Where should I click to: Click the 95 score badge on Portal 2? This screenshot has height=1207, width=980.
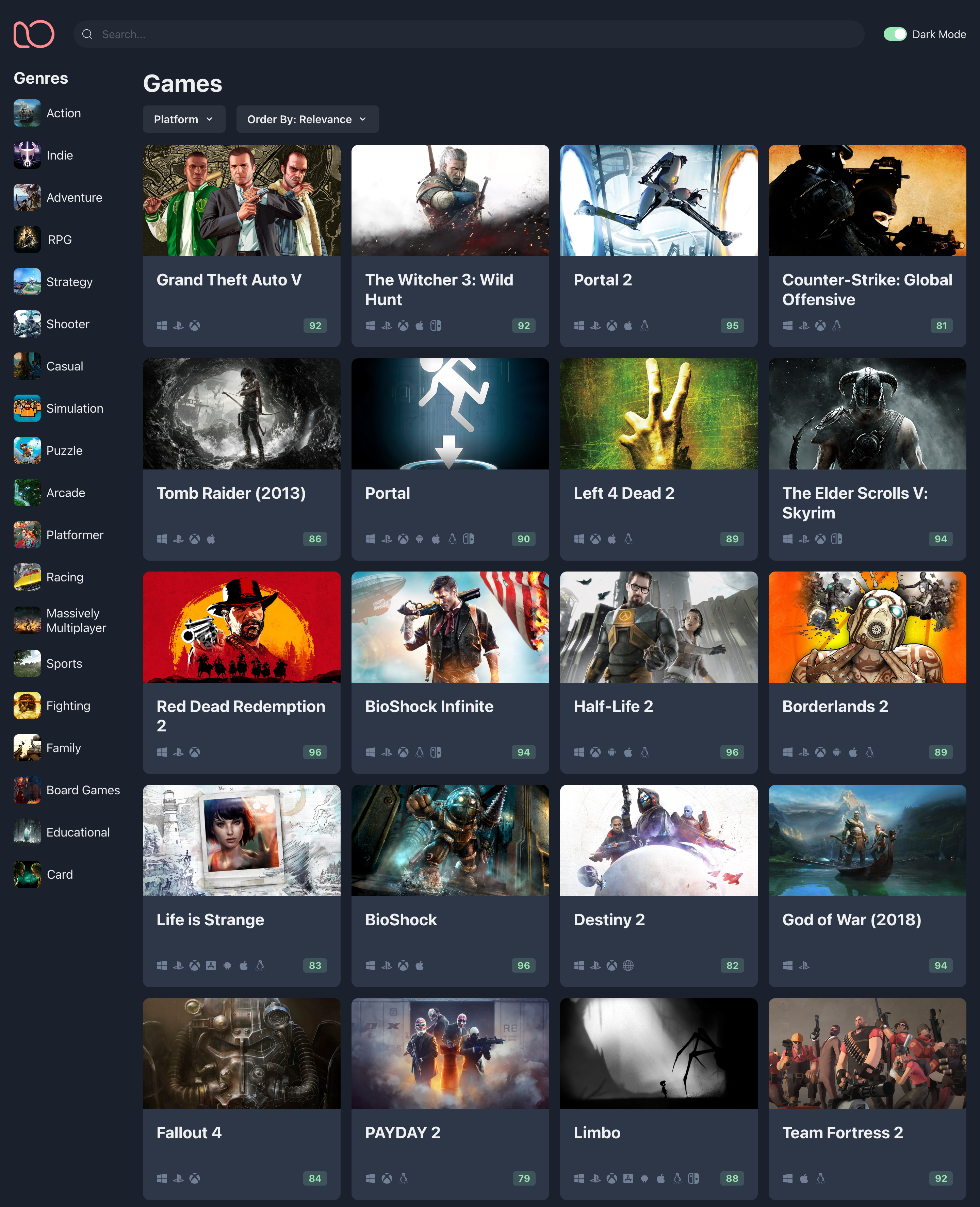[x=732, y=326]
